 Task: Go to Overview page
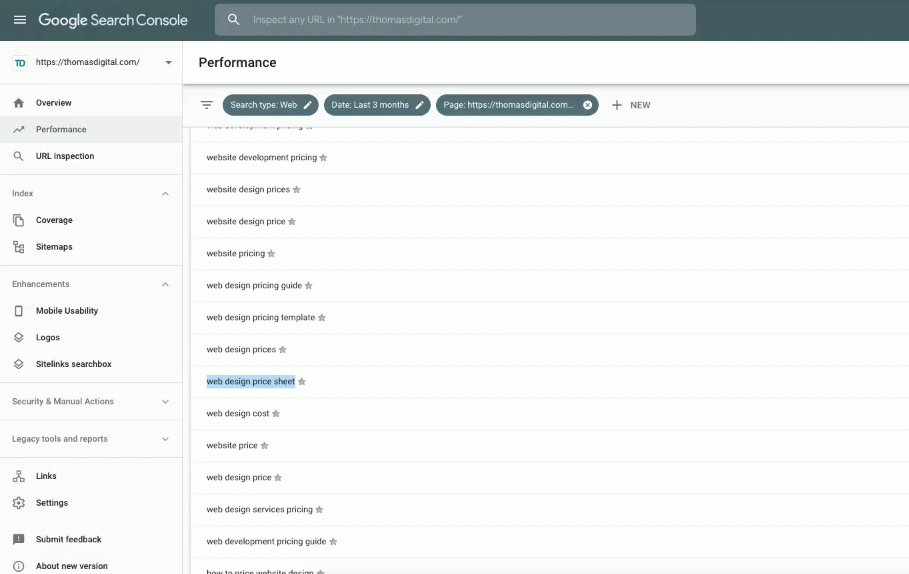(x=54, y=103)
